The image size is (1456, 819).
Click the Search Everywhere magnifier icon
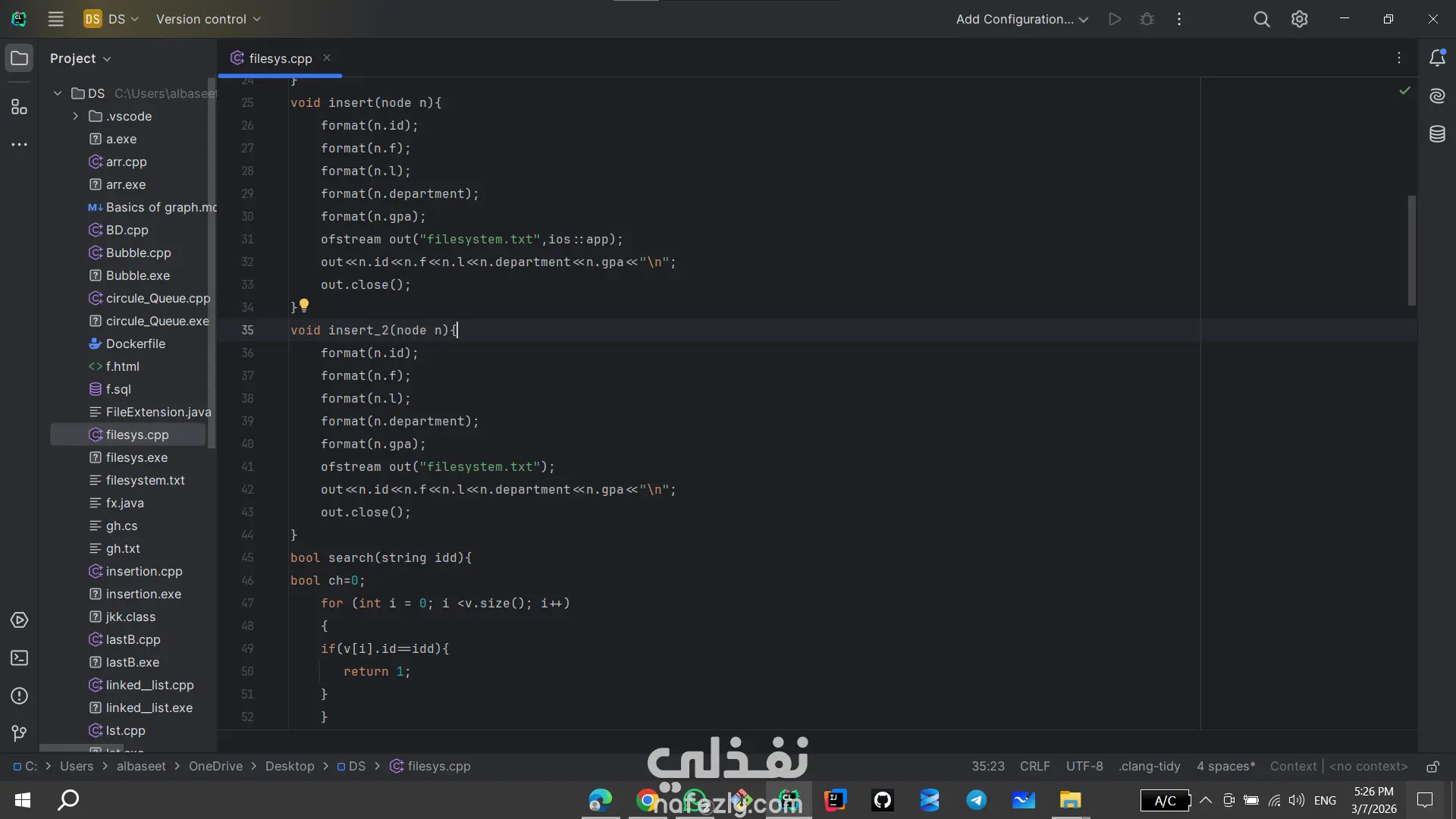pyautogui.click(x=1261, y=19)
